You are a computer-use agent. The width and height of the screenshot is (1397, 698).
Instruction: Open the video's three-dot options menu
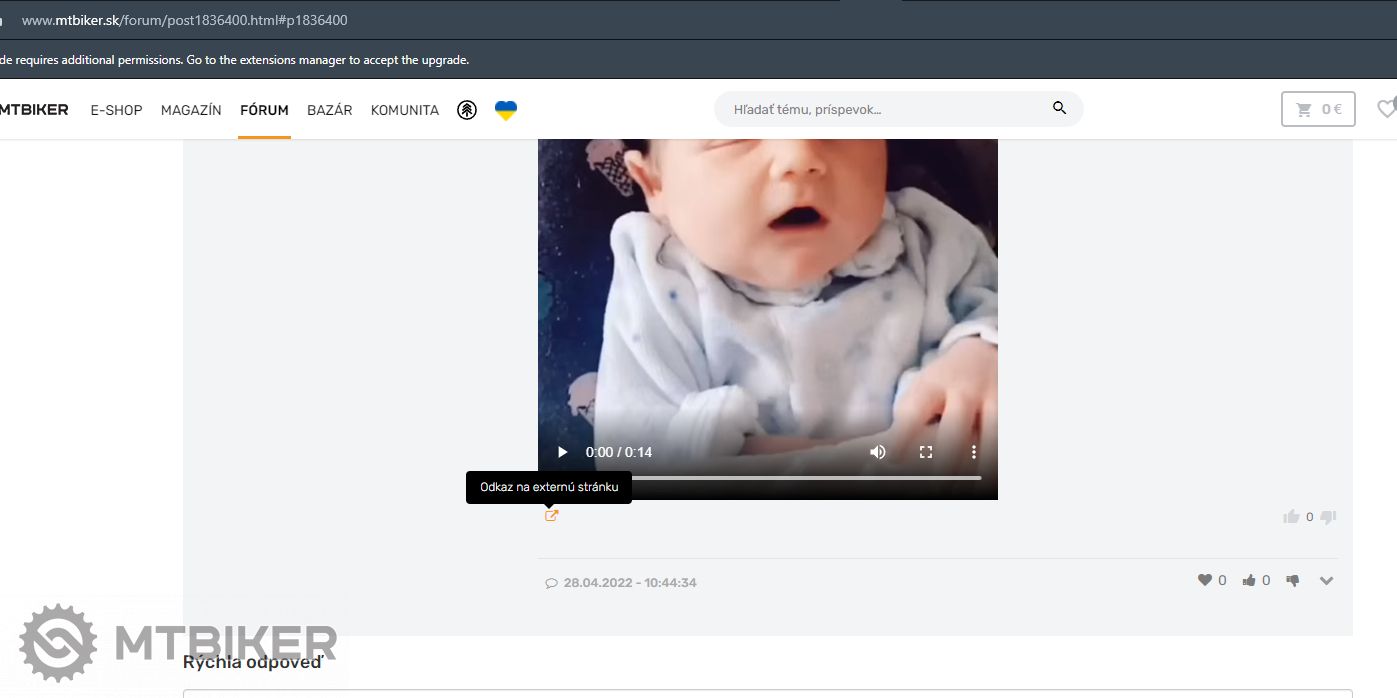pos(974,452)
